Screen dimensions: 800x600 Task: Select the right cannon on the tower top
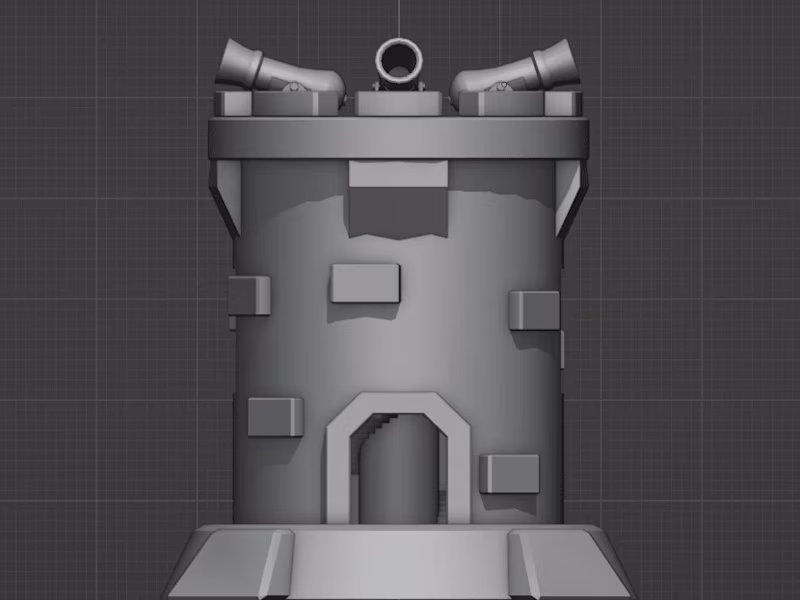[514, 68]
